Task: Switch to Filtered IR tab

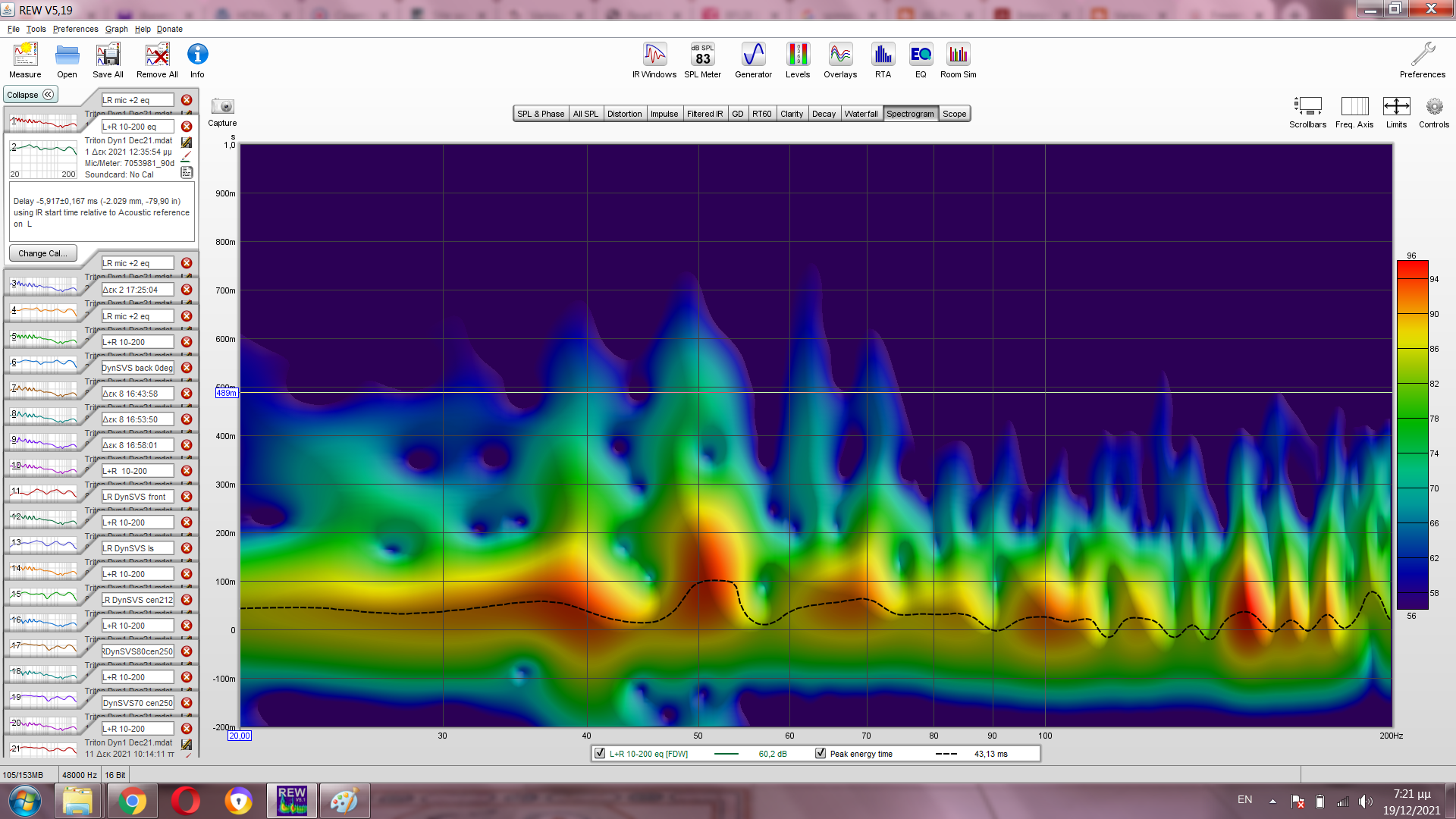Action: 704,114
